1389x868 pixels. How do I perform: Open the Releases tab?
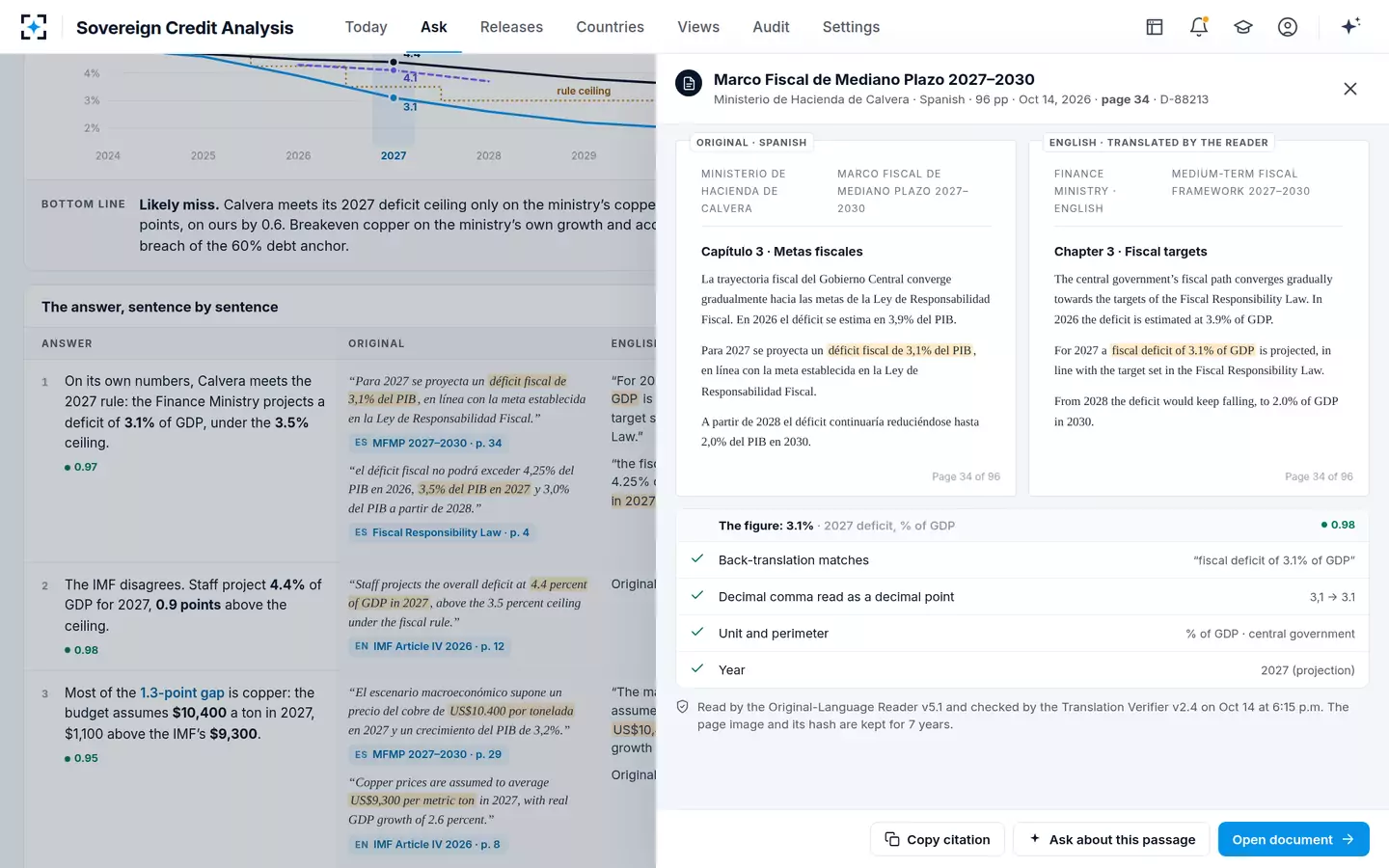click(511, 27)
